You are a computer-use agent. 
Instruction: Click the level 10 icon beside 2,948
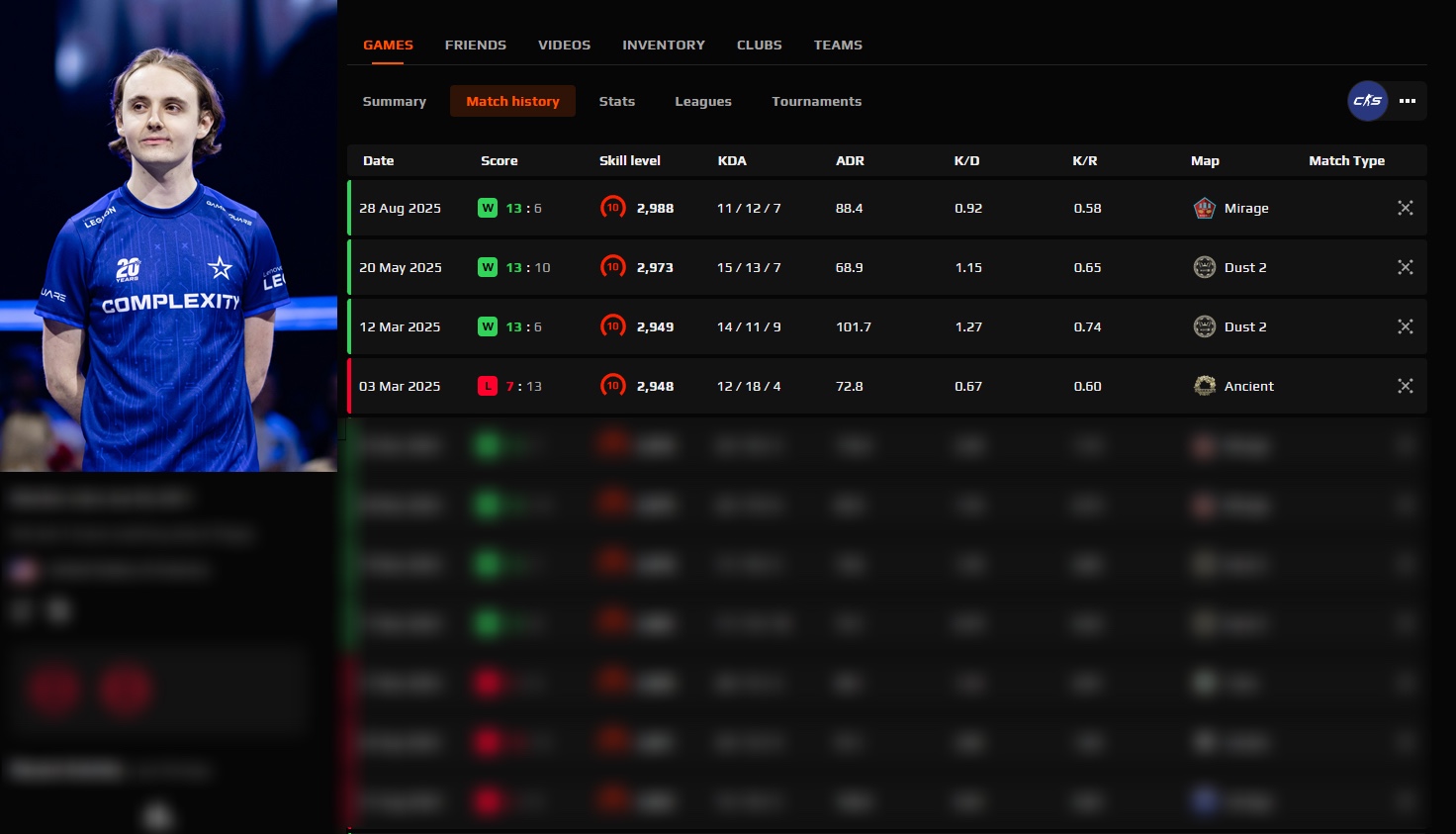pyautogui.click(x=613, y=386)
